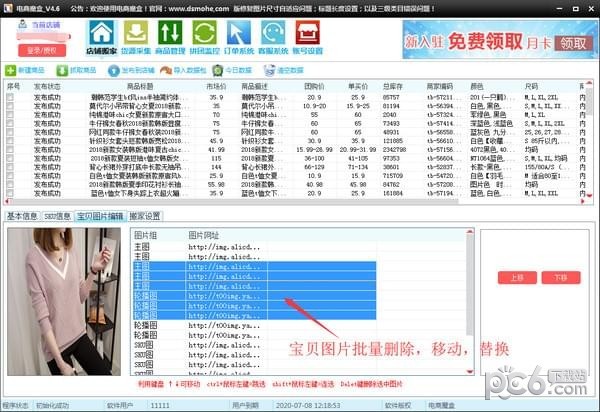Click the sweater product preview image

click(64, 301)
